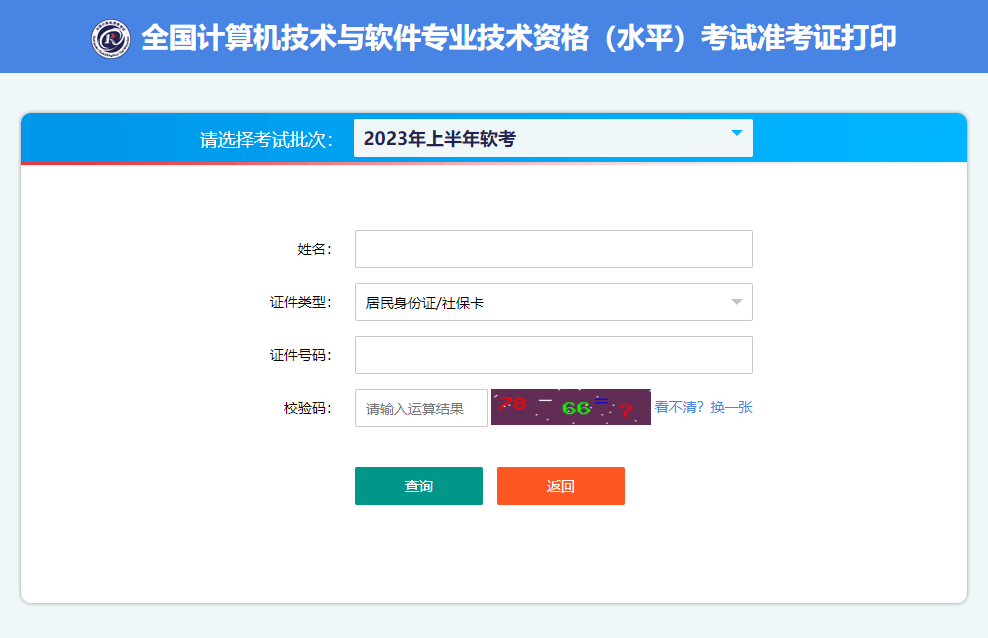Expand the 居民身份证/社保卡 ID type dropdown
The height and width of the screenshot is (638, 988).
tap(554, 302)
